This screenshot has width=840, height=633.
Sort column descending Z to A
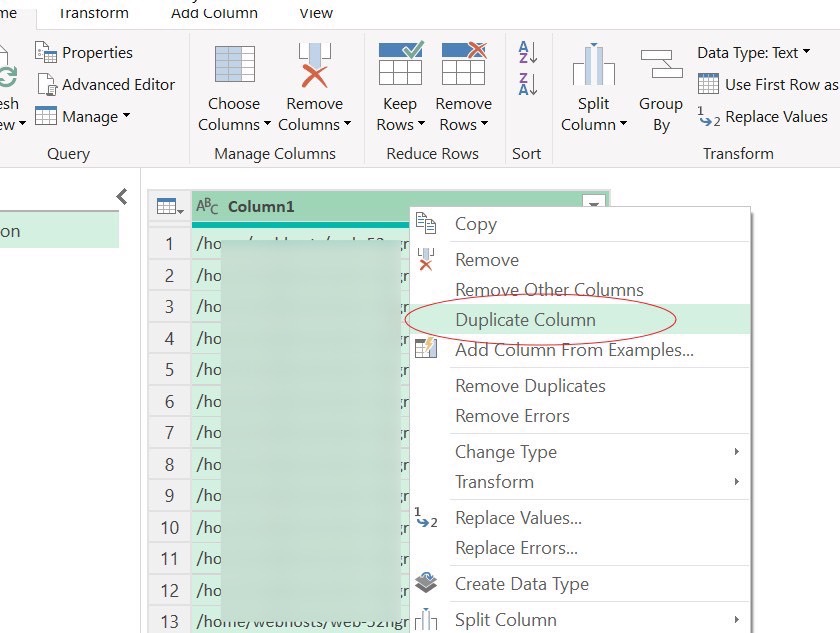click(528, 84)
